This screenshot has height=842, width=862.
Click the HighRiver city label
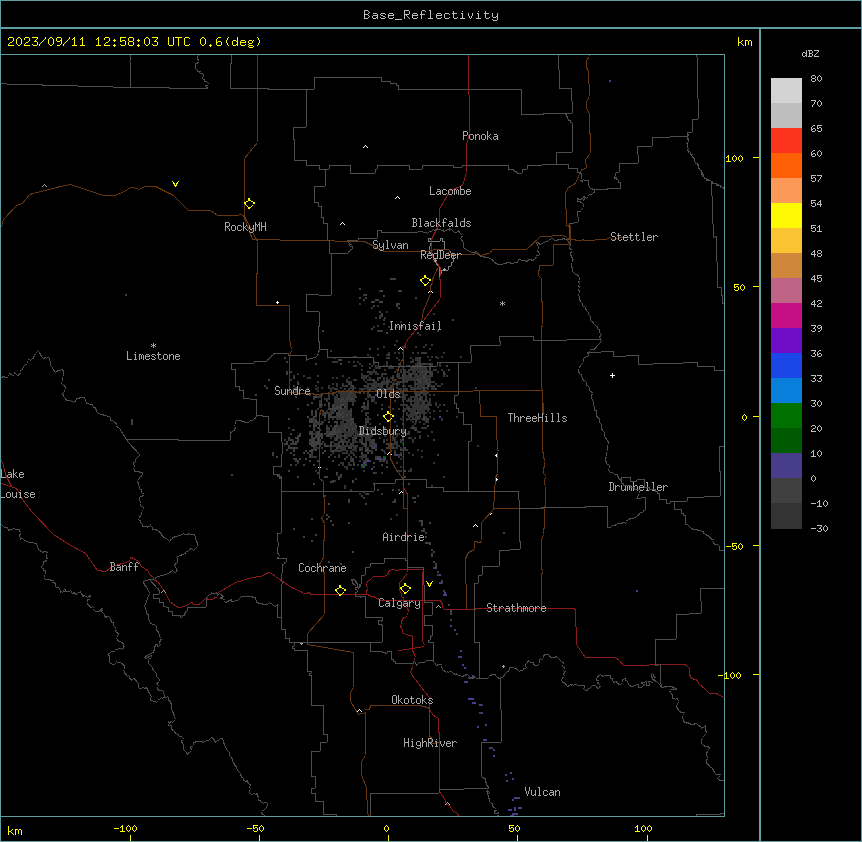(x=430, y=743)
